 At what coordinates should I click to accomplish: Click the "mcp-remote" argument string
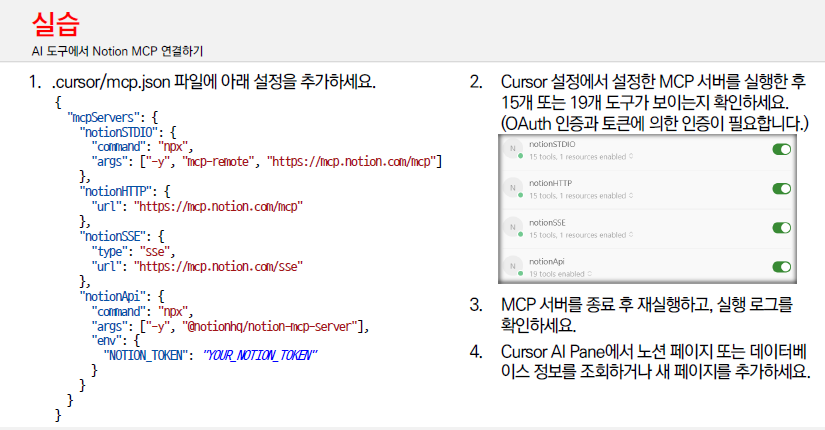(218, 162)
